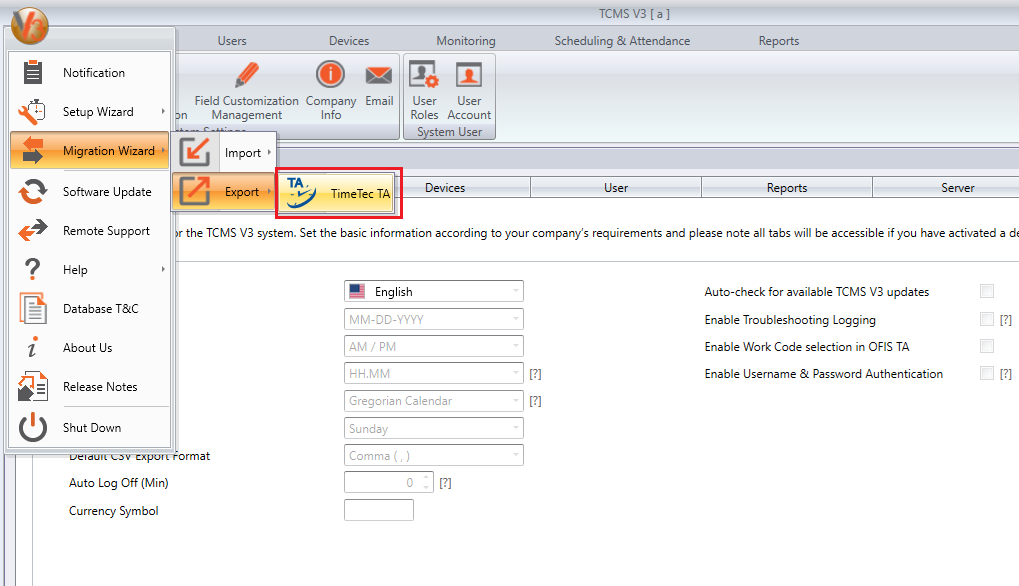Toggle Enable Troubleshooting Logging checkbox
The height and width of the screenshot is (586, 1019).
pyautogui.click(x=987, y=319)
